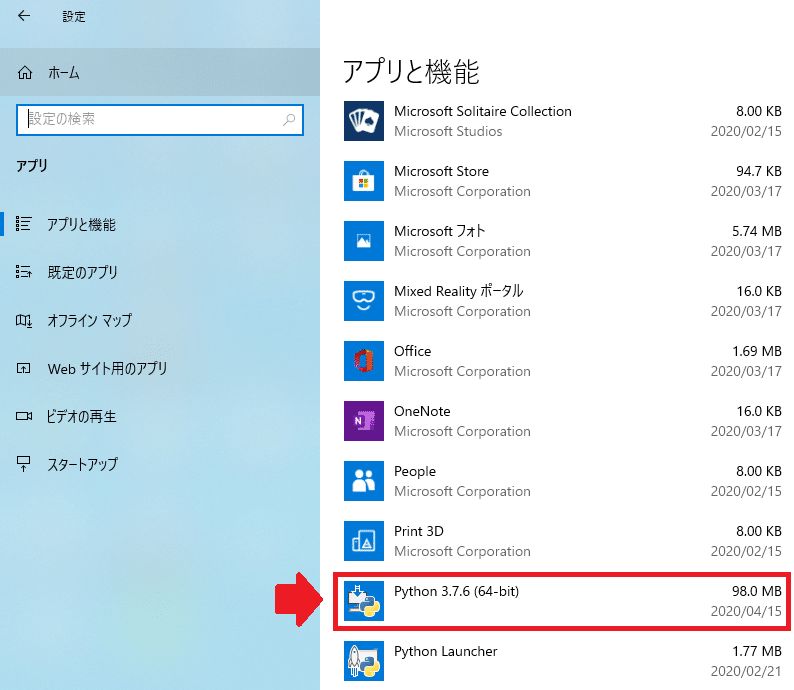Click the スタートアップ icon in sidebar
Screen dimensions: 794x690
coord(23,464)
